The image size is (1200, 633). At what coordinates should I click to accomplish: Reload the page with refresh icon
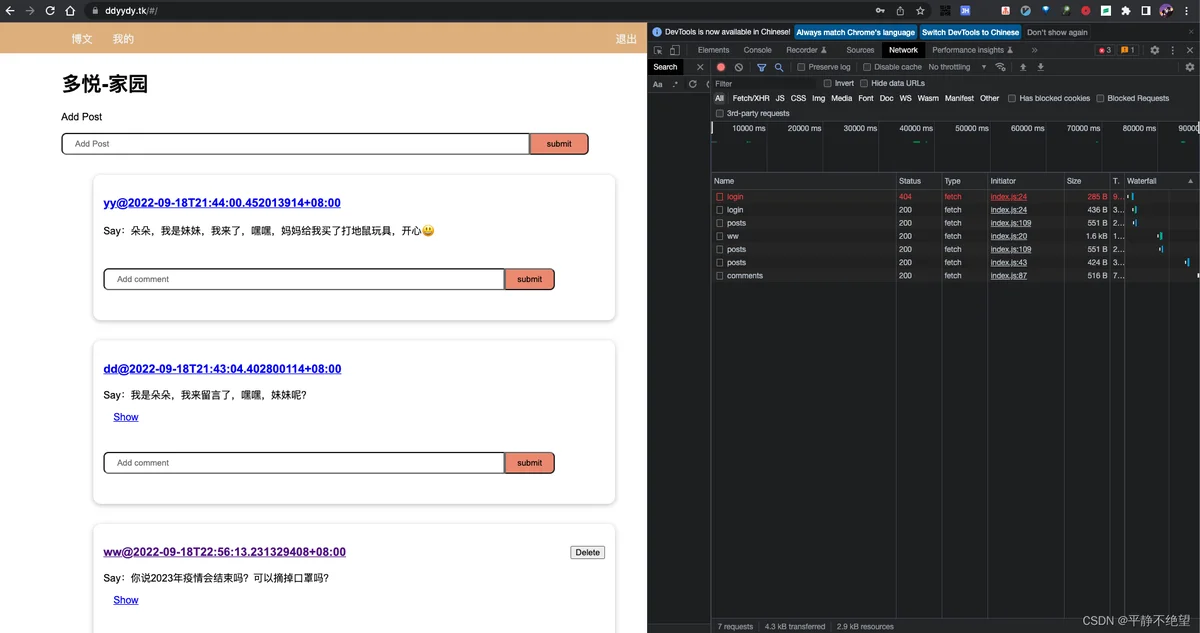(x=50, y=11)
